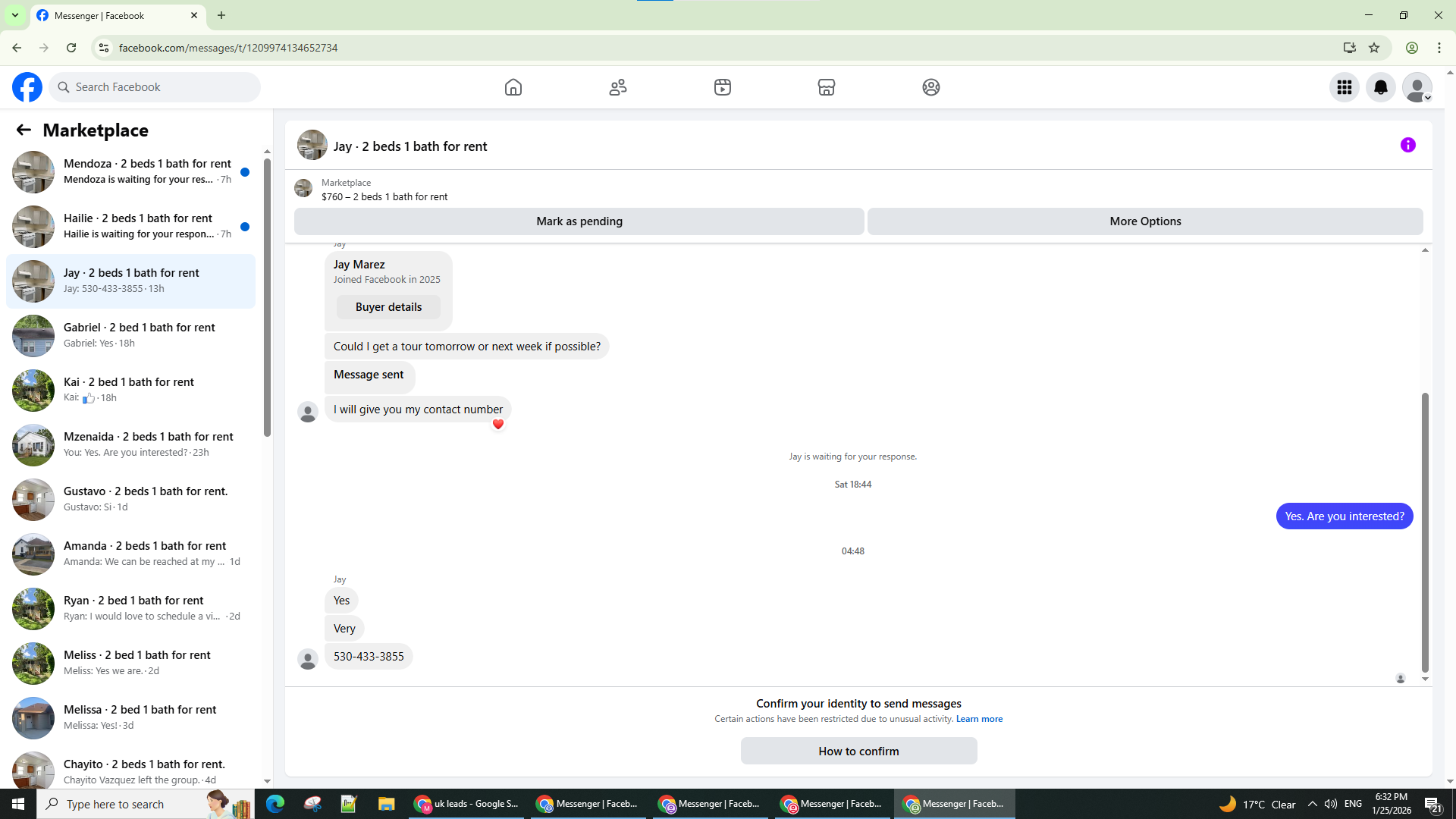The width and height of the screenshot is (1456, 819).
Task: Open the Reels video icon
Action: 723,87
